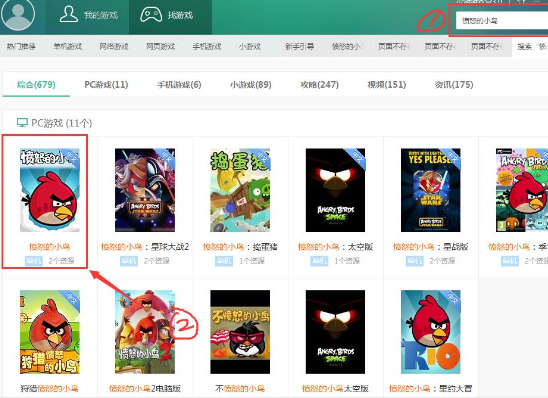Focus the search box containing 愤怒的小鸟

(x=502, y=21)
